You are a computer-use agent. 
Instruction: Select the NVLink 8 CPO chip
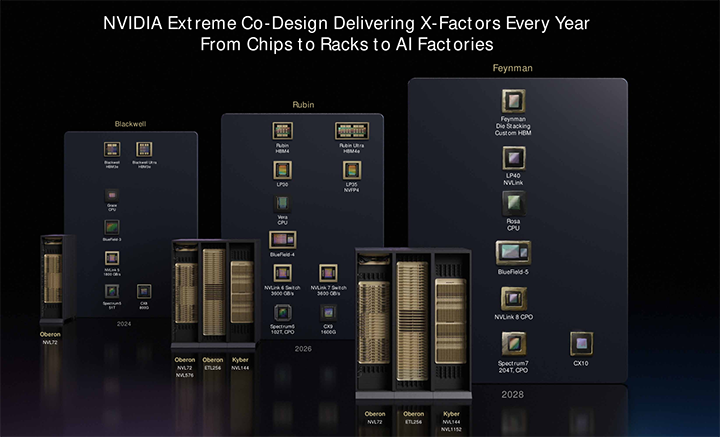[513, 298]
